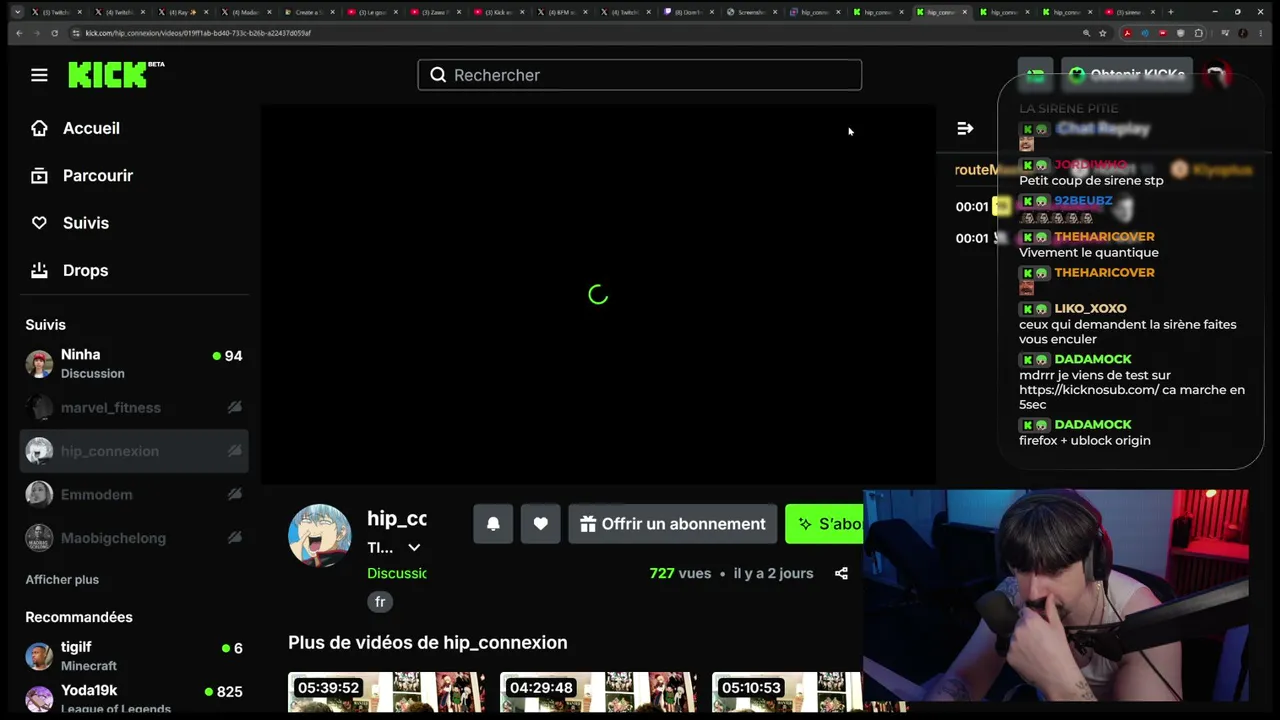Click the hip_connexion channel avatar

tap(320, 535)
